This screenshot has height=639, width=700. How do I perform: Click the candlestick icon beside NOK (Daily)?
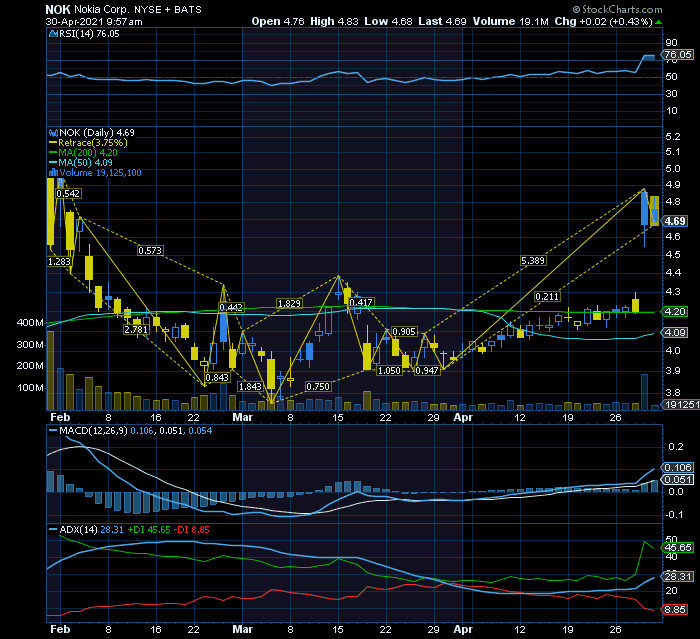pos(53,133)
